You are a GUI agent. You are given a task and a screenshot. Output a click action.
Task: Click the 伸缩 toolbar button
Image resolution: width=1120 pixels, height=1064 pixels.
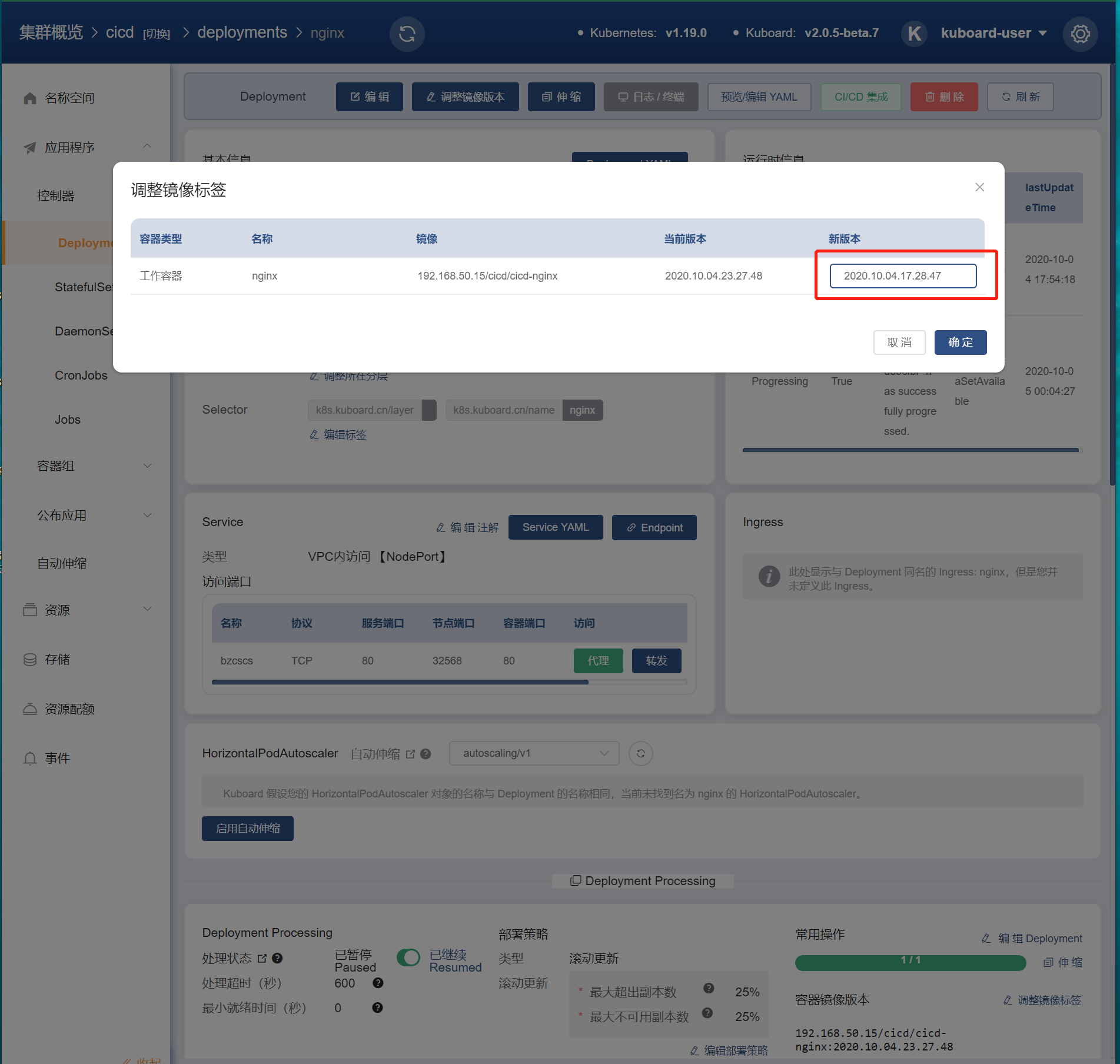click(x=561, y=97)
